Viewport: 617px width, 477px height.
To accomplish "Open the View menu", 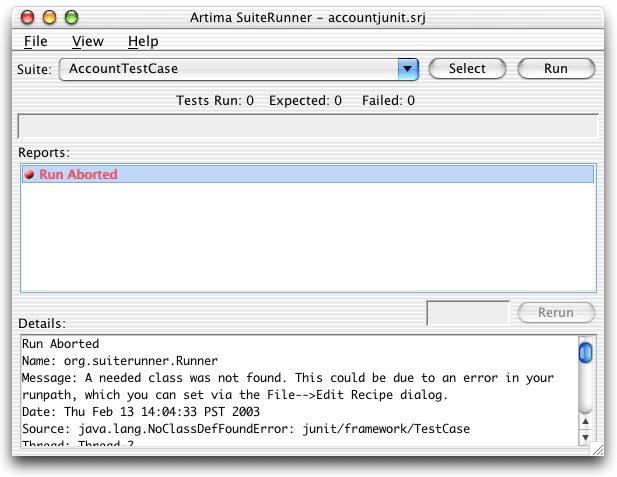I will [88, 41].
